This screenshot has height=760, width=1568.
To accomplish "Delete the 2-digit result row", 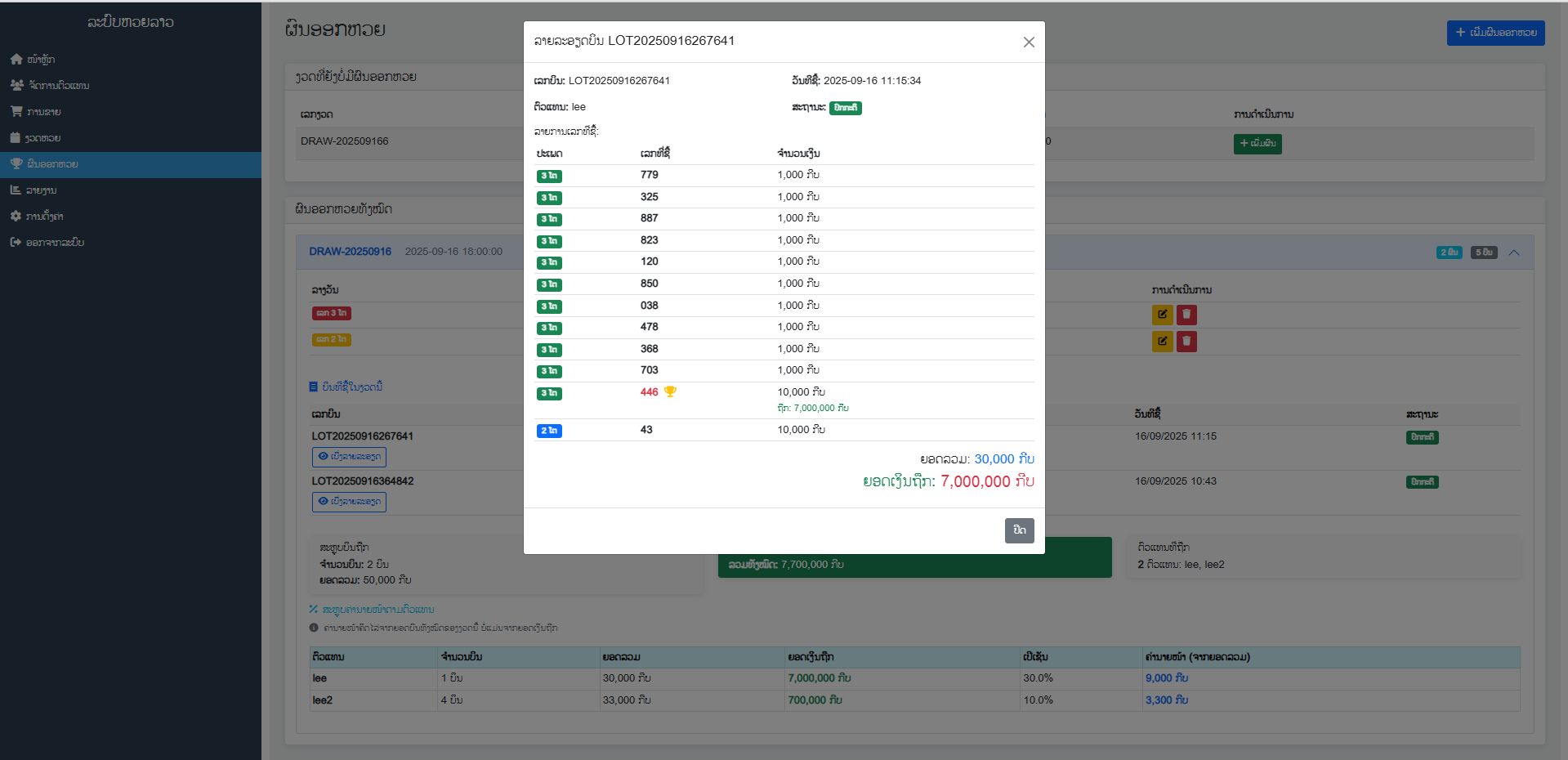I will pyautogui.click(x=1186, y=341).
